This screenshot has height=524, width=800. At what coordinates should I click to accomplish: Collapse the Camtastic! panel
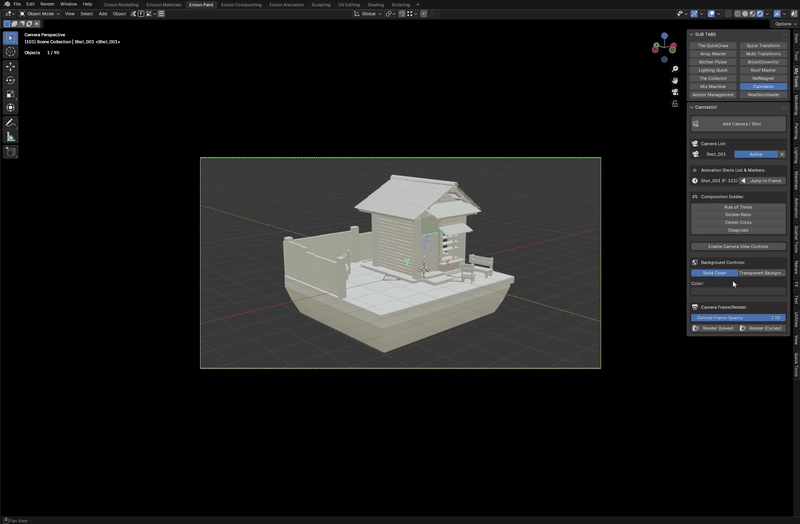(691, 107)
